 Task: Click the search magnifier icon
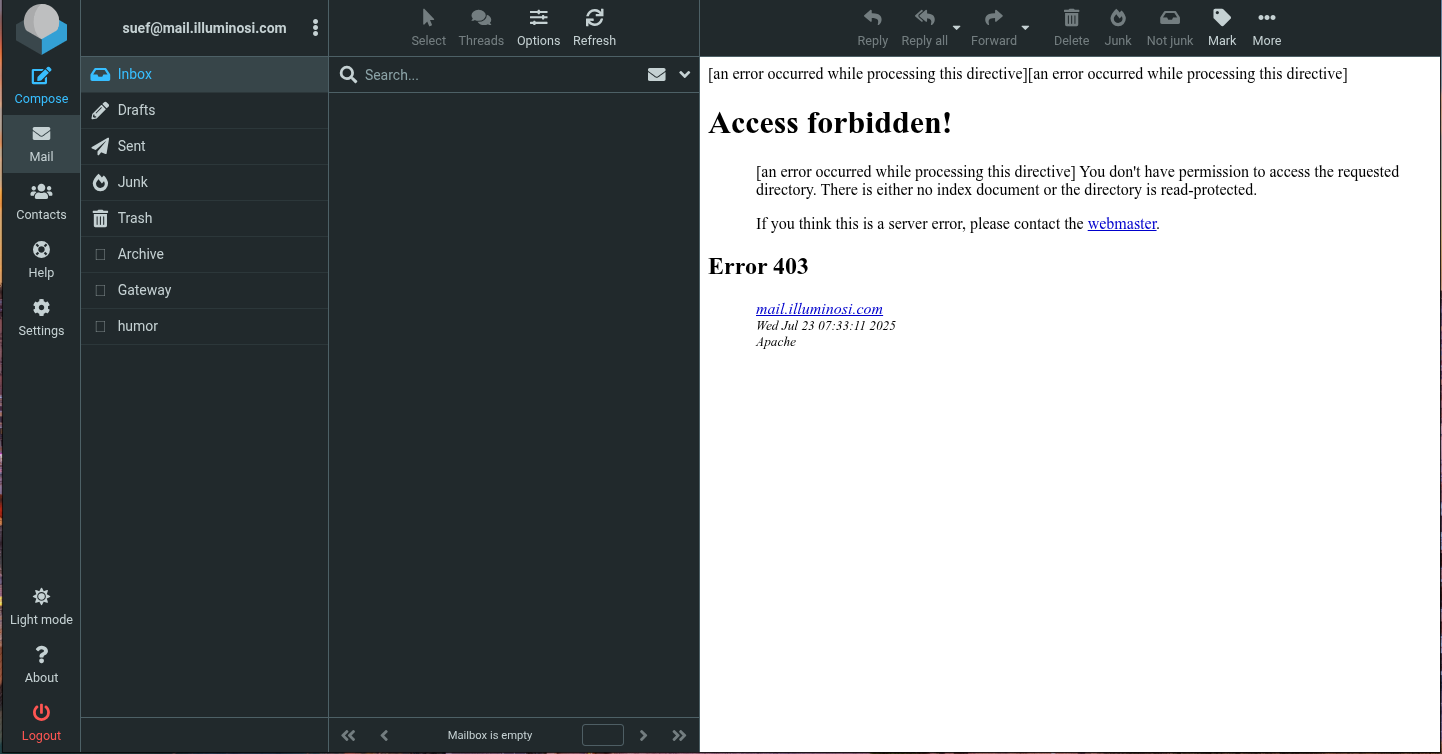(x=348, y=75)
